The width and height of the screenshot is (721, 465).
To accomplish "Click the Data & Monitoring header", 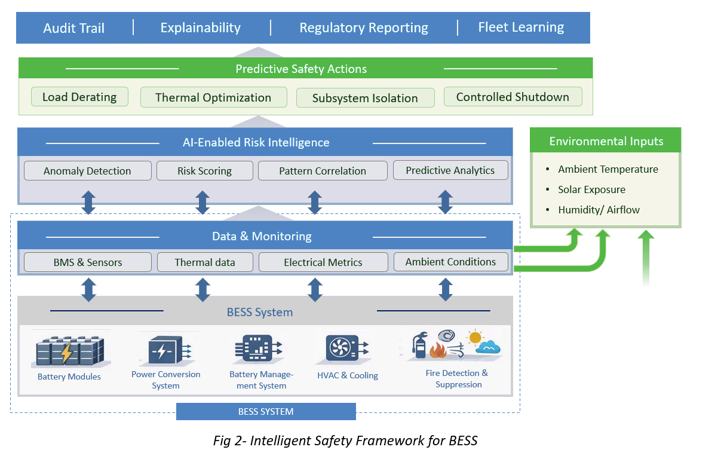I will [265, 236].
